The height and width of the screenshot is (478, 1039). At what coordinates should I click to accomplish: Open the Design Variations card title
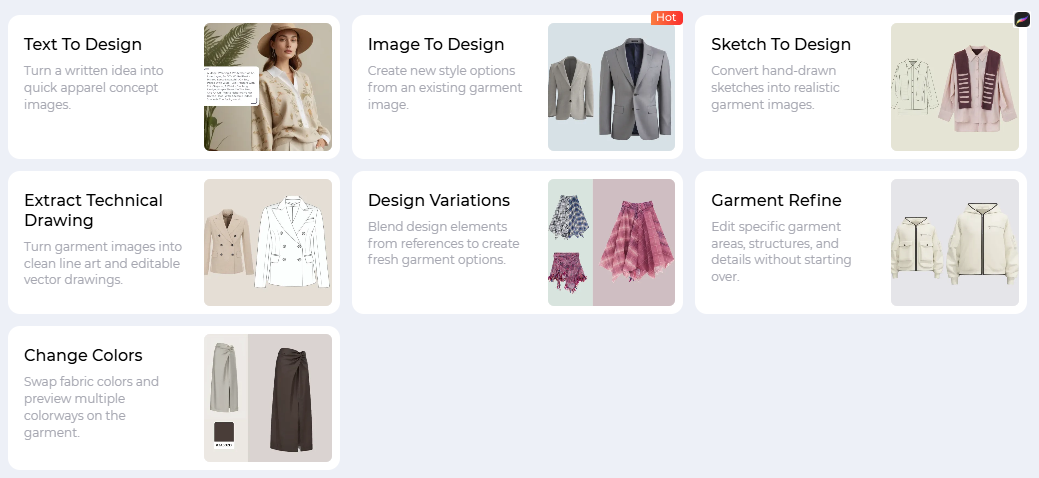pos(439,200)
